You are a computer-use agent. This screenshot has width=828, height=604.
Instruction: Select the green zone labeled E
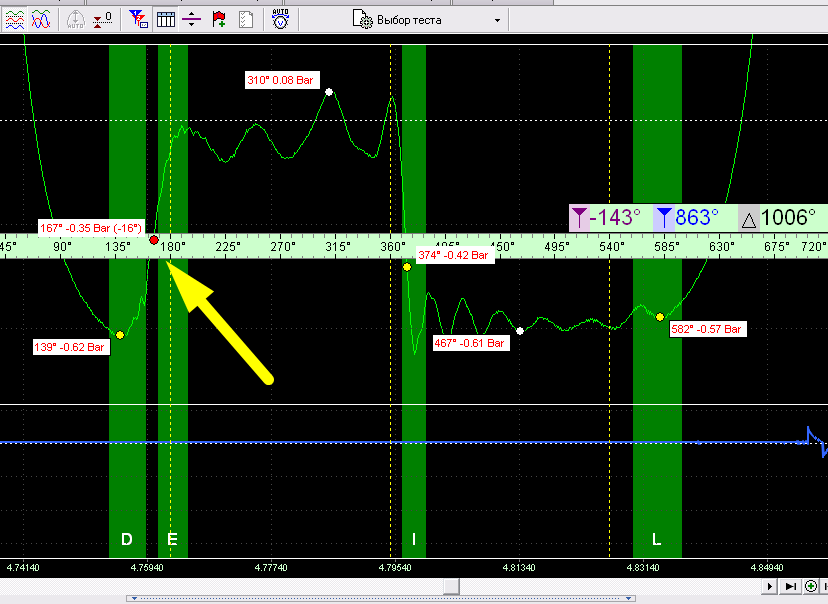point(173,301)
